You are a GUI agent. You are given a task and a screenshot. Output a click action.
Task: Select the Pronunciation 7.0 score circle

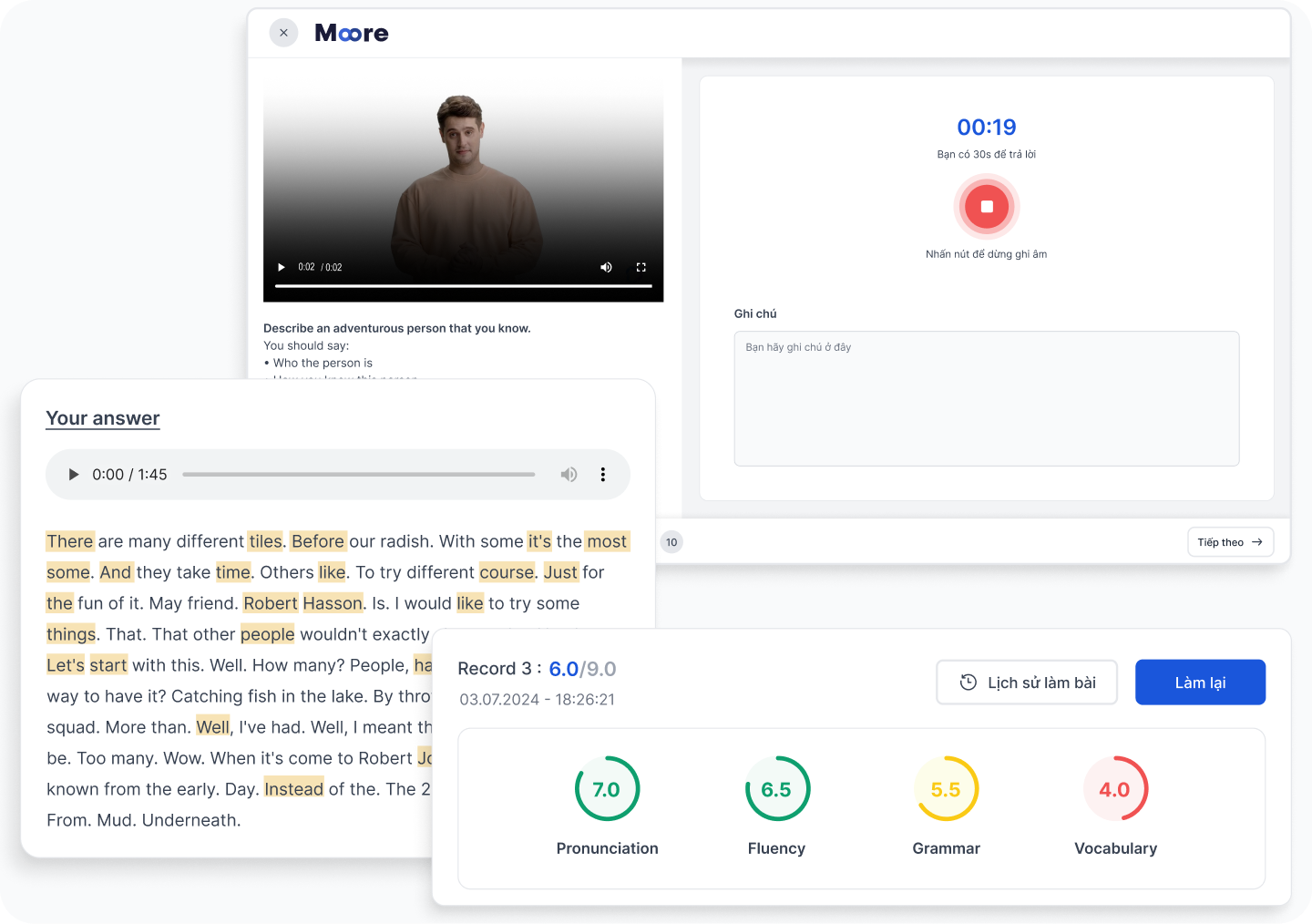[607, 789]
